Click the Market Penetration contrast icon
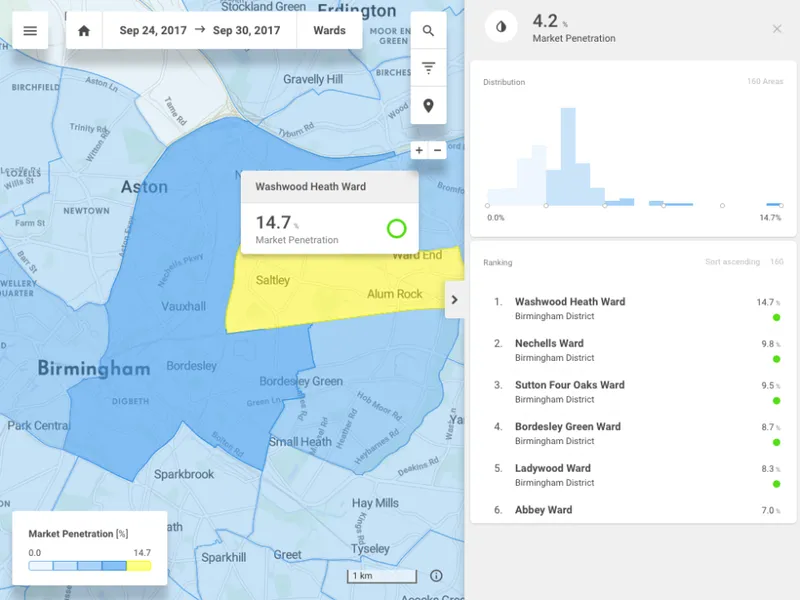 pyautogui.click(x=501, y=27)
